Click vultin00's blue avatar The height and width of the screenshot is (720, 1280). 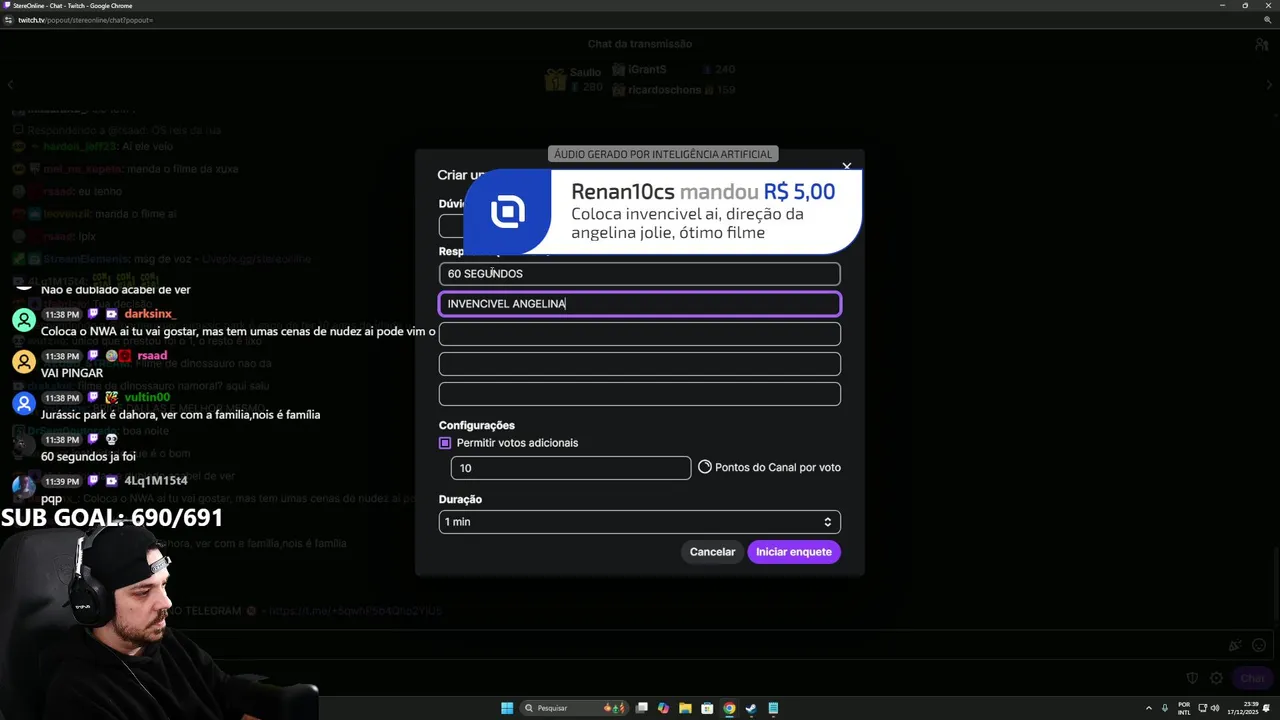(24, 404)
